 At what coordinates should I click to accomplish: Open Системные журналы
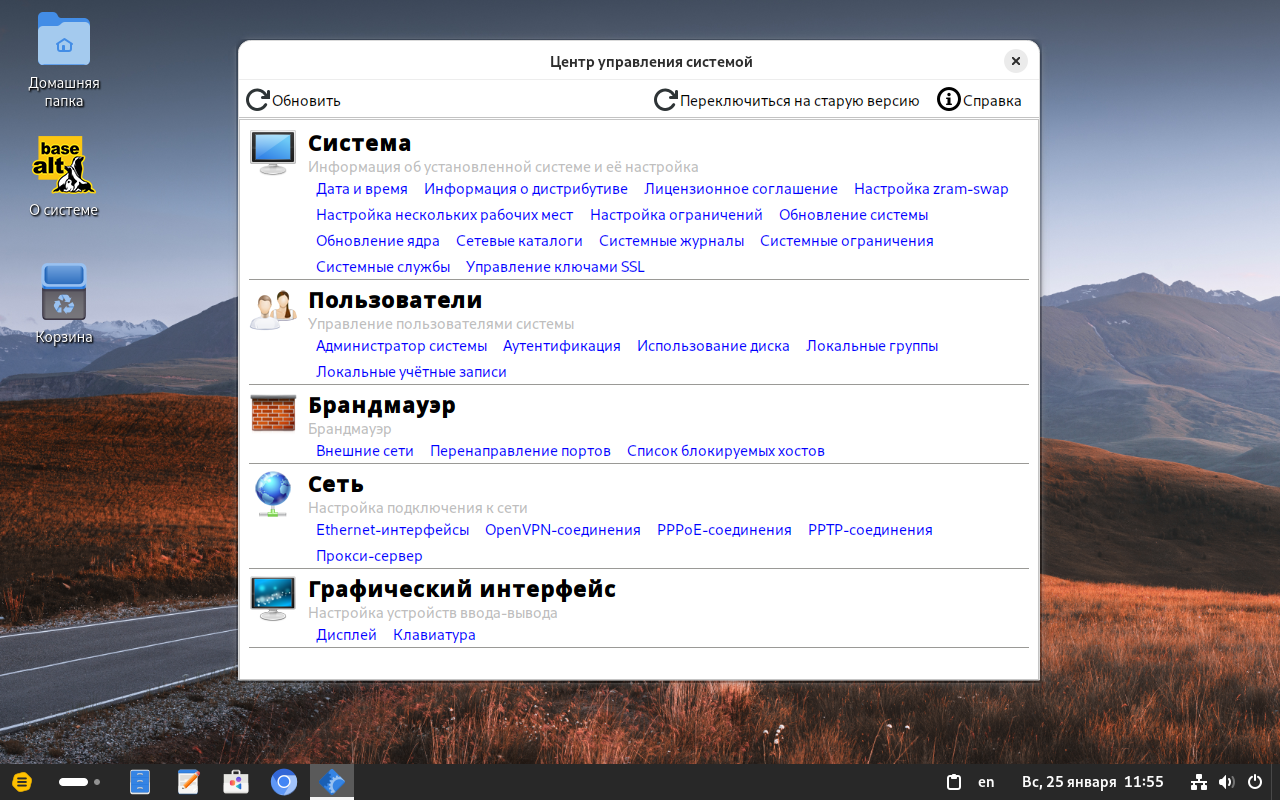point(671,240)
